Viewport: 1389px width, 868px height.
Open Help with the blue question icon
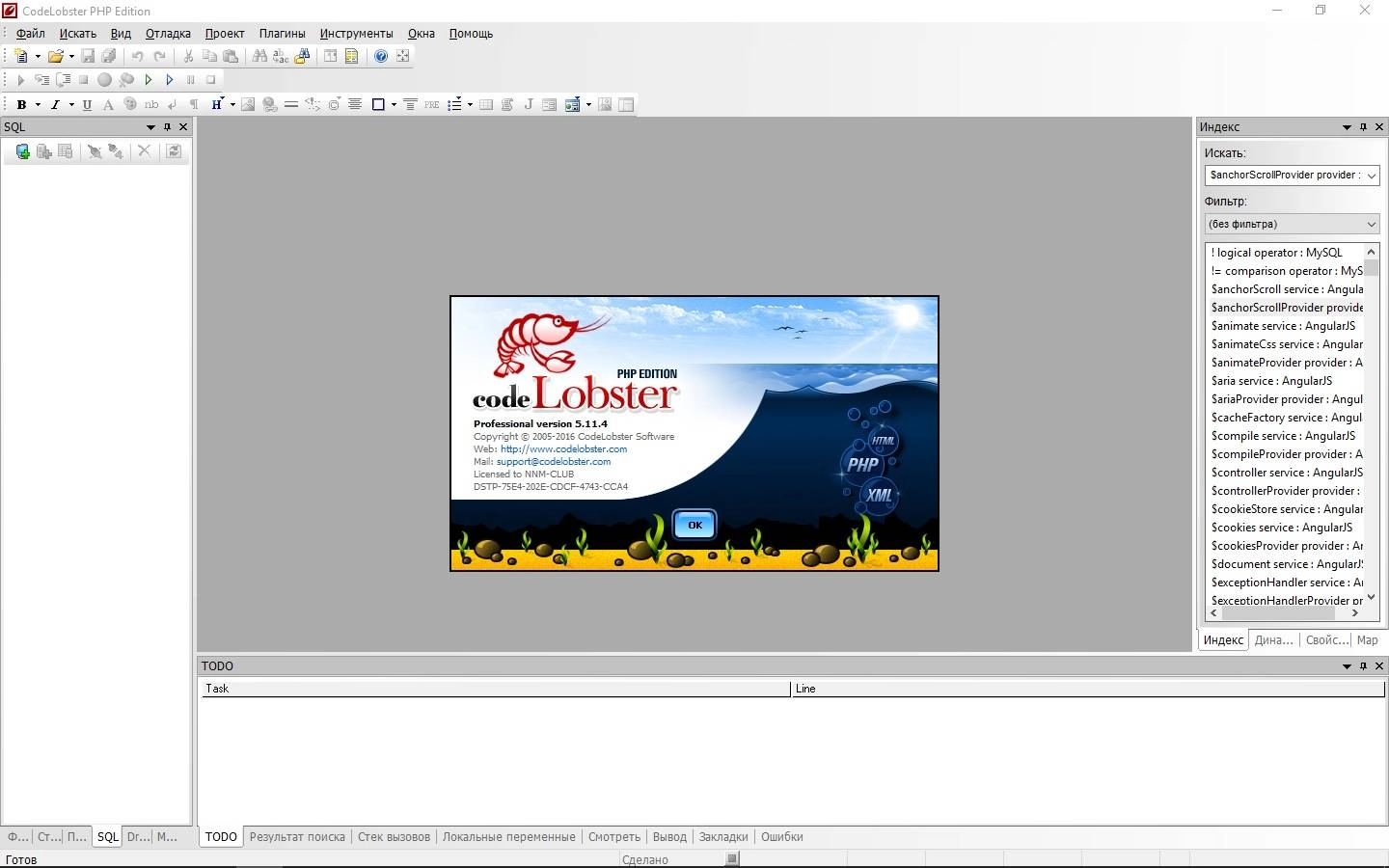click(x=381, y=56)
